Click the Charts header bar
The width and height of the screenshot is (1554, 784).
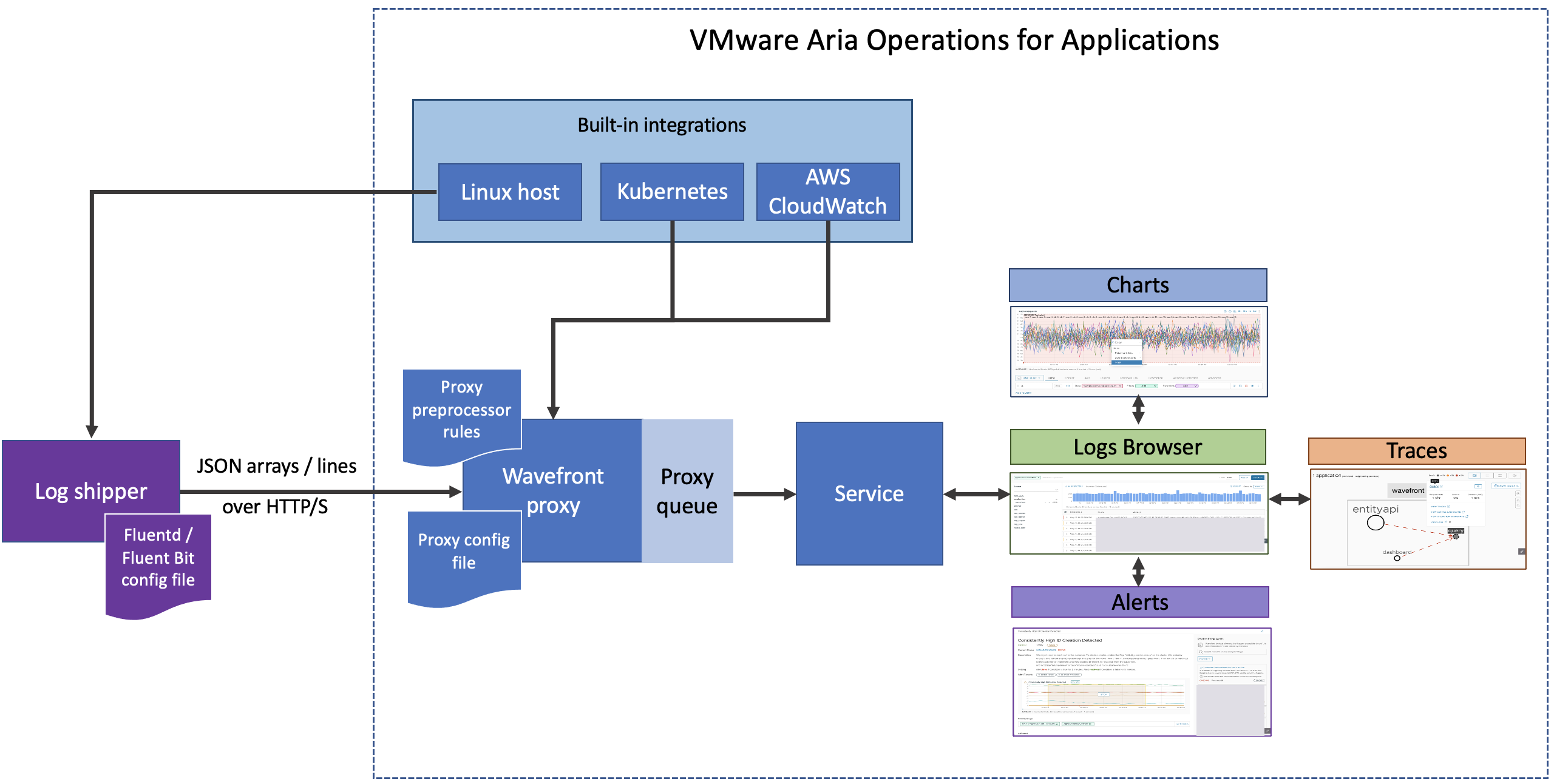[x=1138, y=285]
